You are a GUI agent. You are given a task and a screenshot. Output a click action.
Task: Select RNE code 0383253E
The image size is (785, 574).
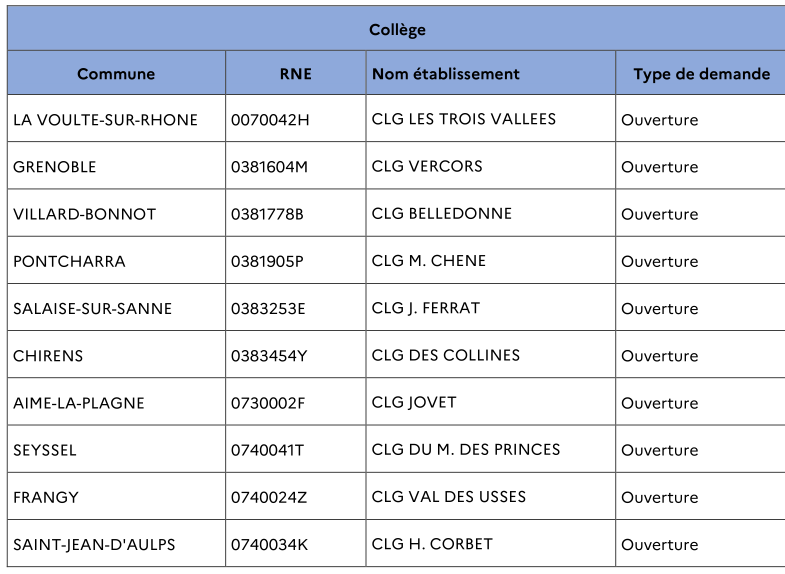tap(268, 308)
